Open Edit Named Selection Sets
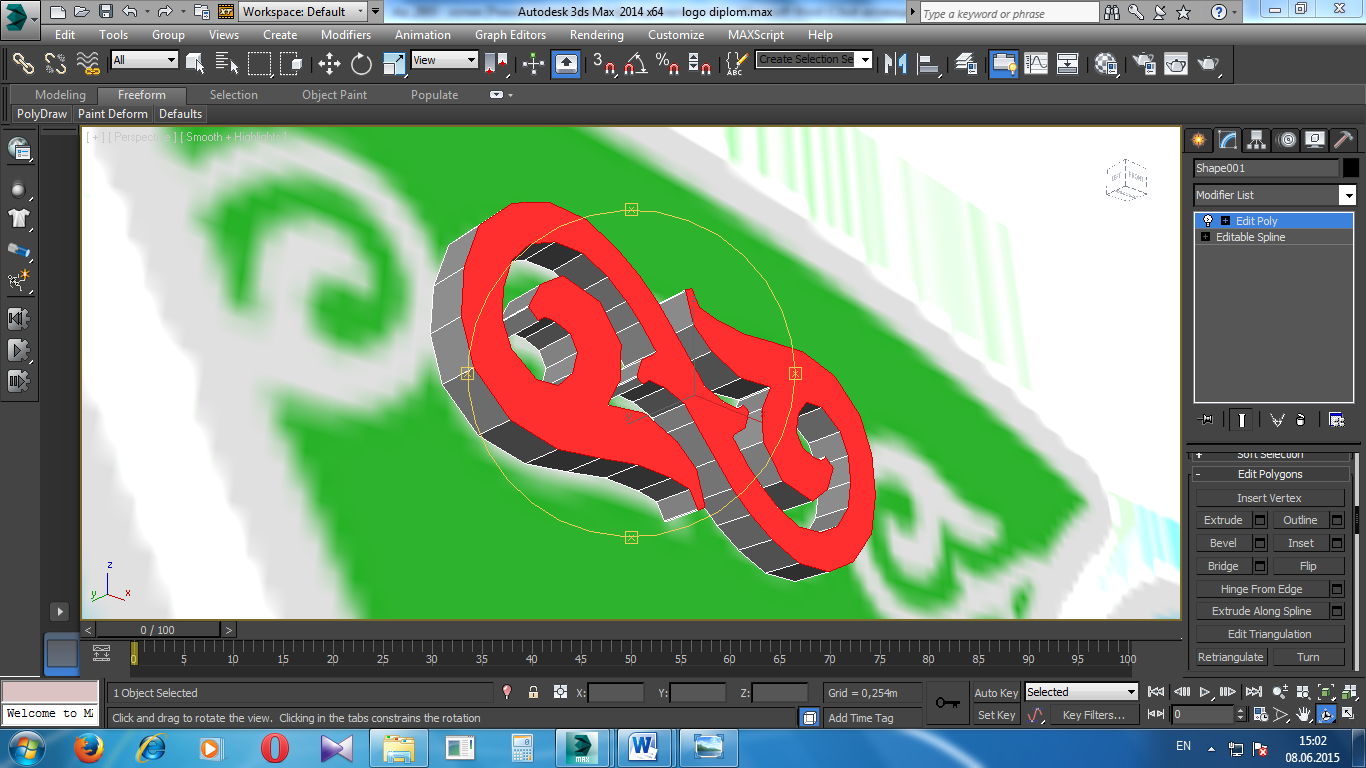 pos(736,64)
